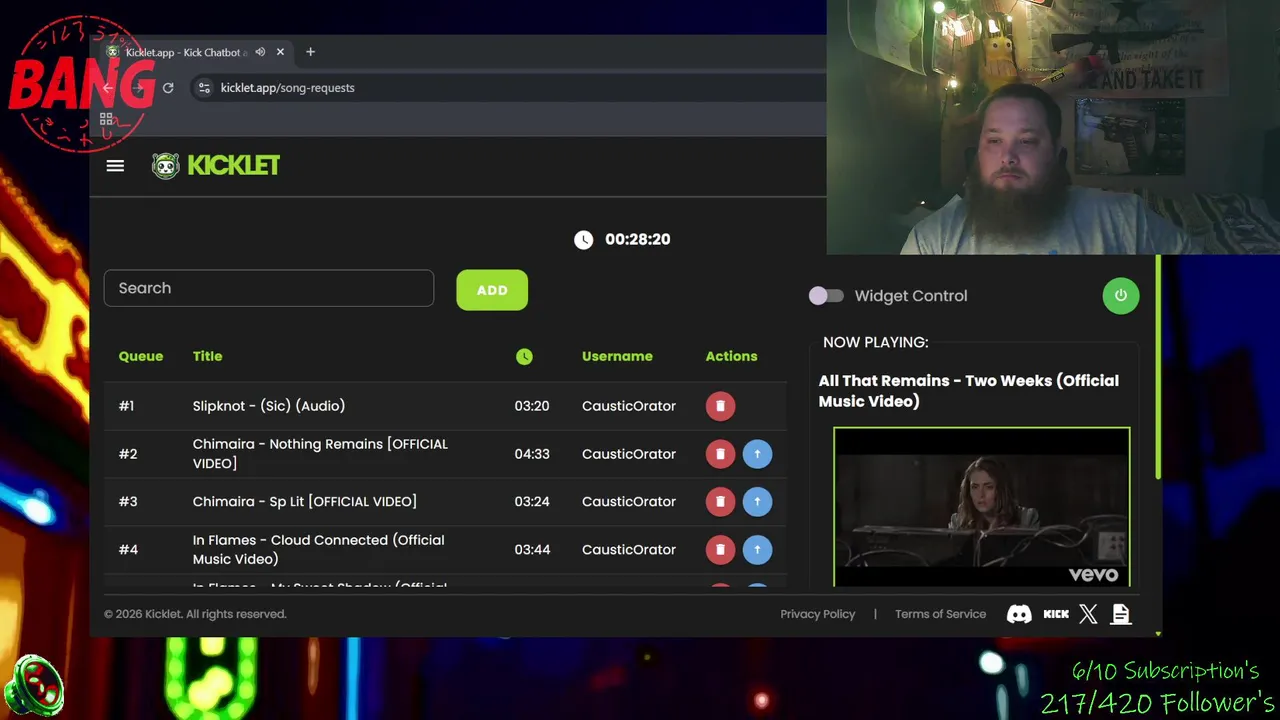Open the Kick icon link
This screenshot has height=720, width=1280.
pyautogui.click(x=1056, y=615)
